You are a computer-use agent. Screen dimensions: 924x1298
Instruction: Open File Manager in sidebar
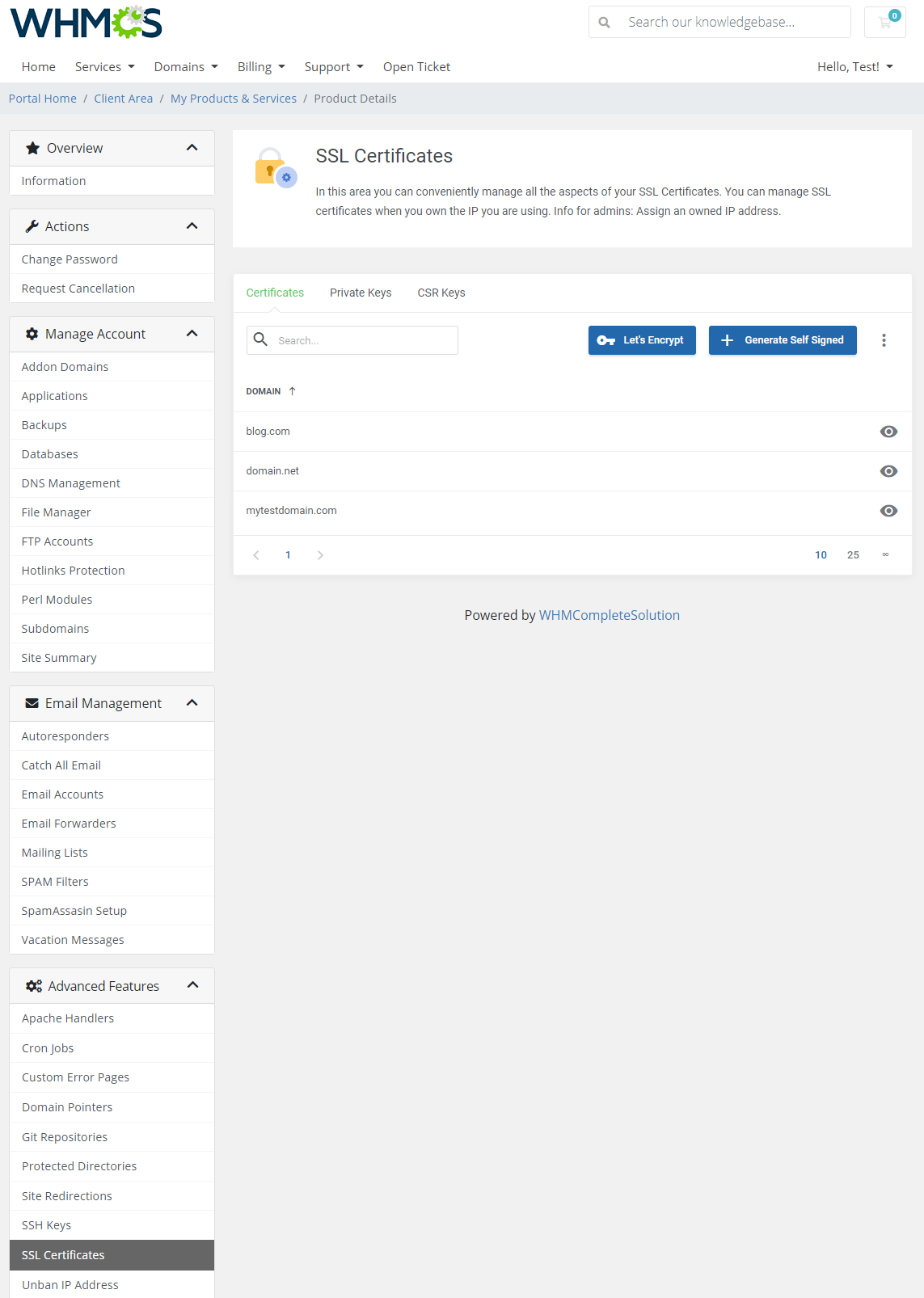point(112,512)
